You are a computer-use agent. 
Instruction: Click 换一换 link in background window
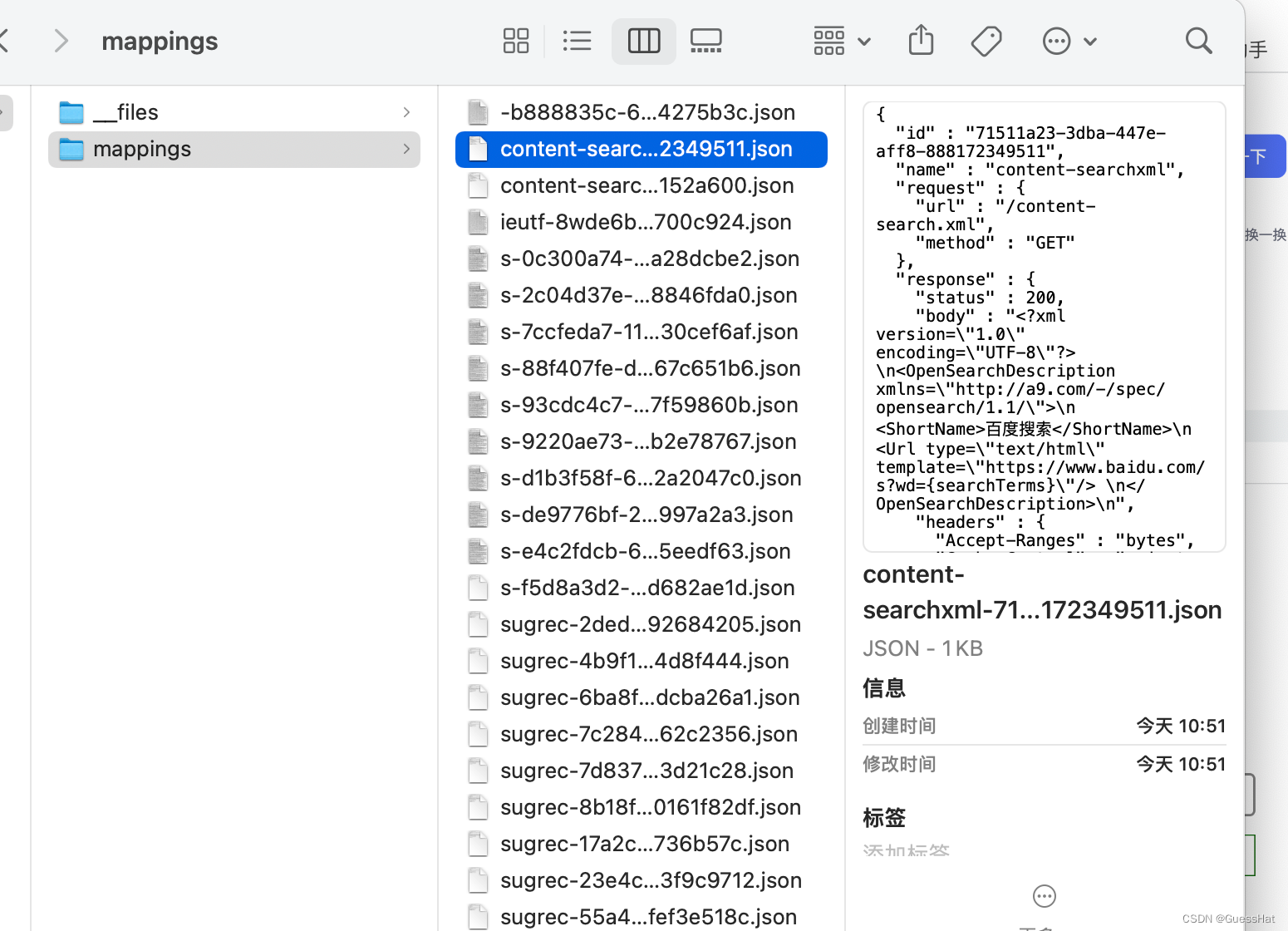[x=1266, y=234]
